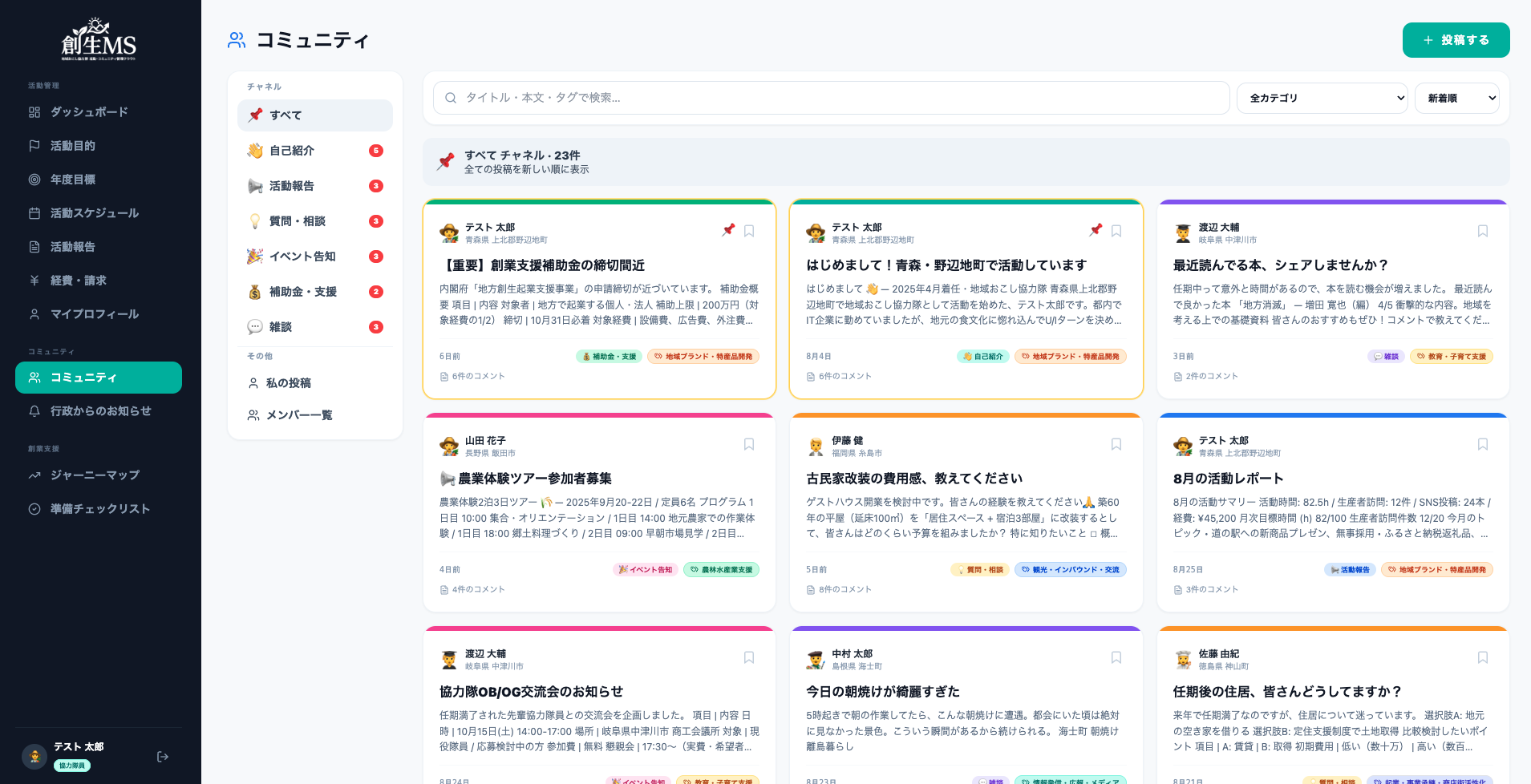The image size is (1531, 784).
Task: Select コミュニティ in sidebar
Action: [99, 378]
